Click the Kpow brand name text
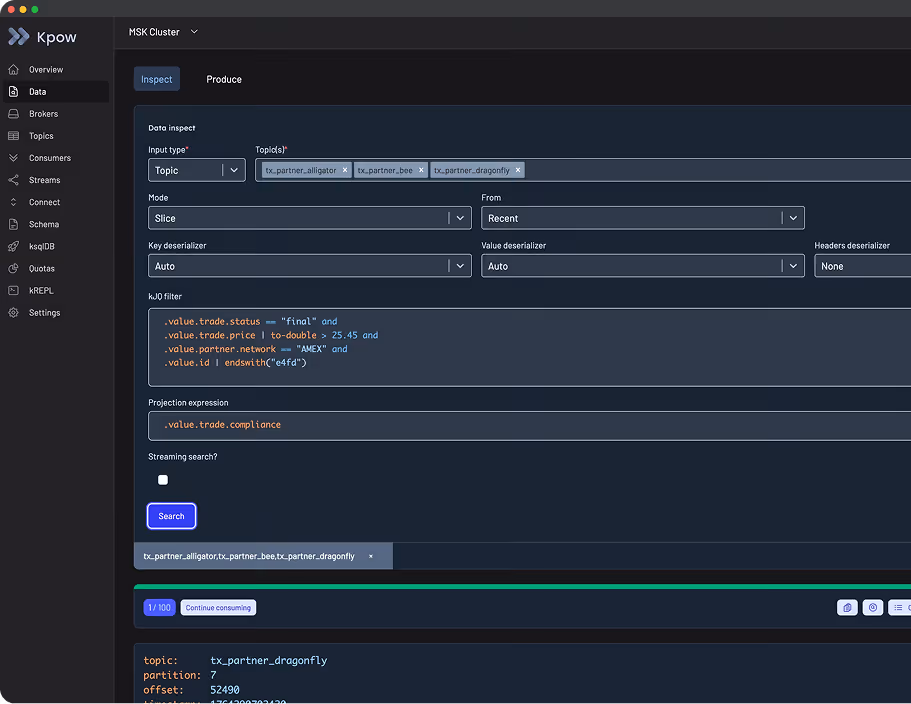Image resolution: width=911 pixels, height=704 pixels. (x=56, y=37)
